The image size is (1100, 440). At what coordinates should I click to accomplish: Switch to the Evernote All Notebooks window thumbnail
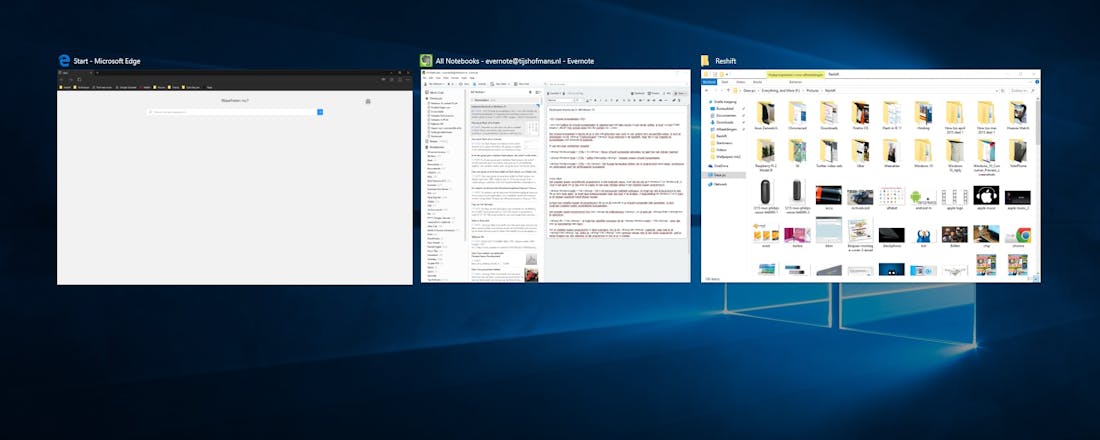555,176
